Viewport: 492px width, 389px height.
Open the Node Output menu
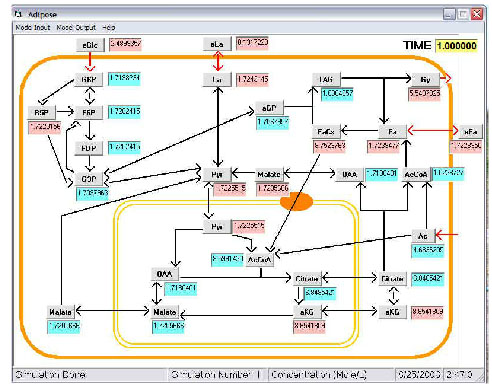click(x=76, y=28)
